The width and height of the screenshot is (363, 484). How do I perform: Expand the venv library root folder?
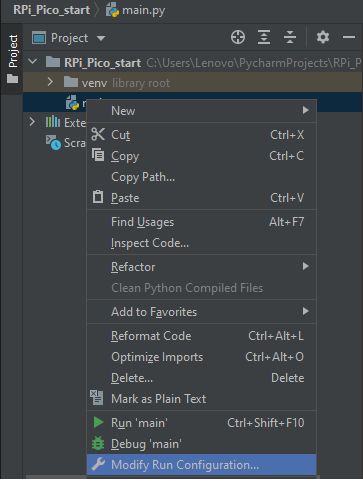pyautogui.click(x=50, y=82)
